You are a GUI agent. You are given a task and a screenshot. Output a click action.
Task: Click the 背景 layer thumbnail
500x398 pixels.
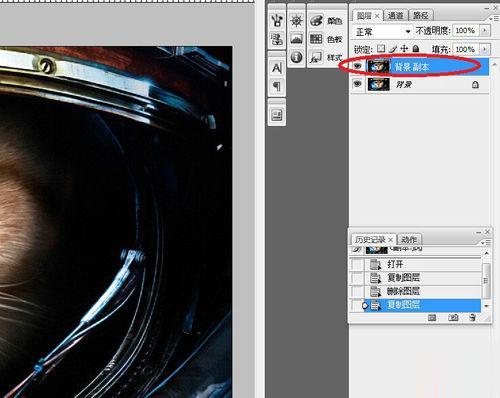(378, 84)
